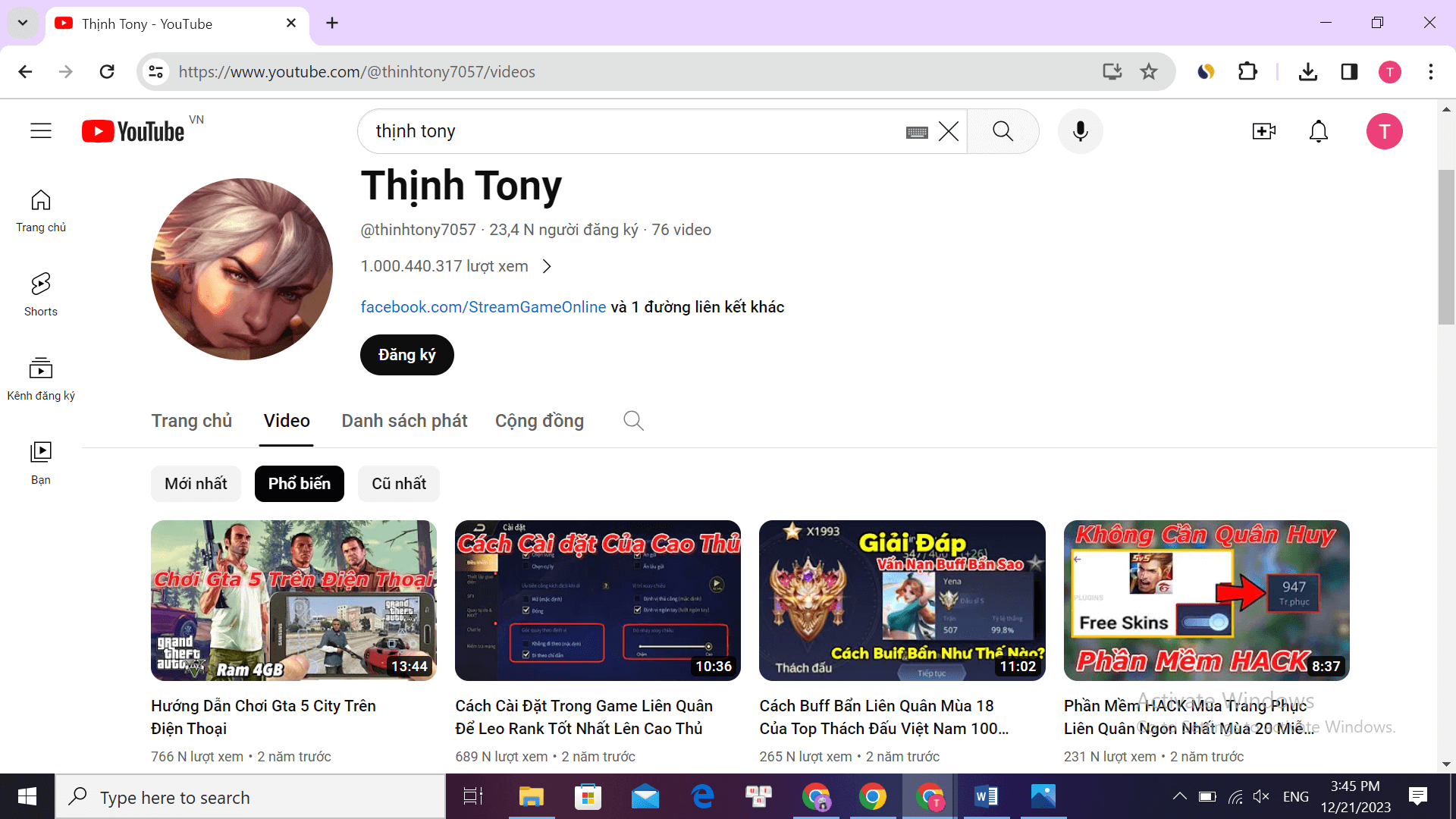Open the Không Cần Quân Huy thumbnail
The height and width of the screenshot is (819, 1456).
point(1207,601)
